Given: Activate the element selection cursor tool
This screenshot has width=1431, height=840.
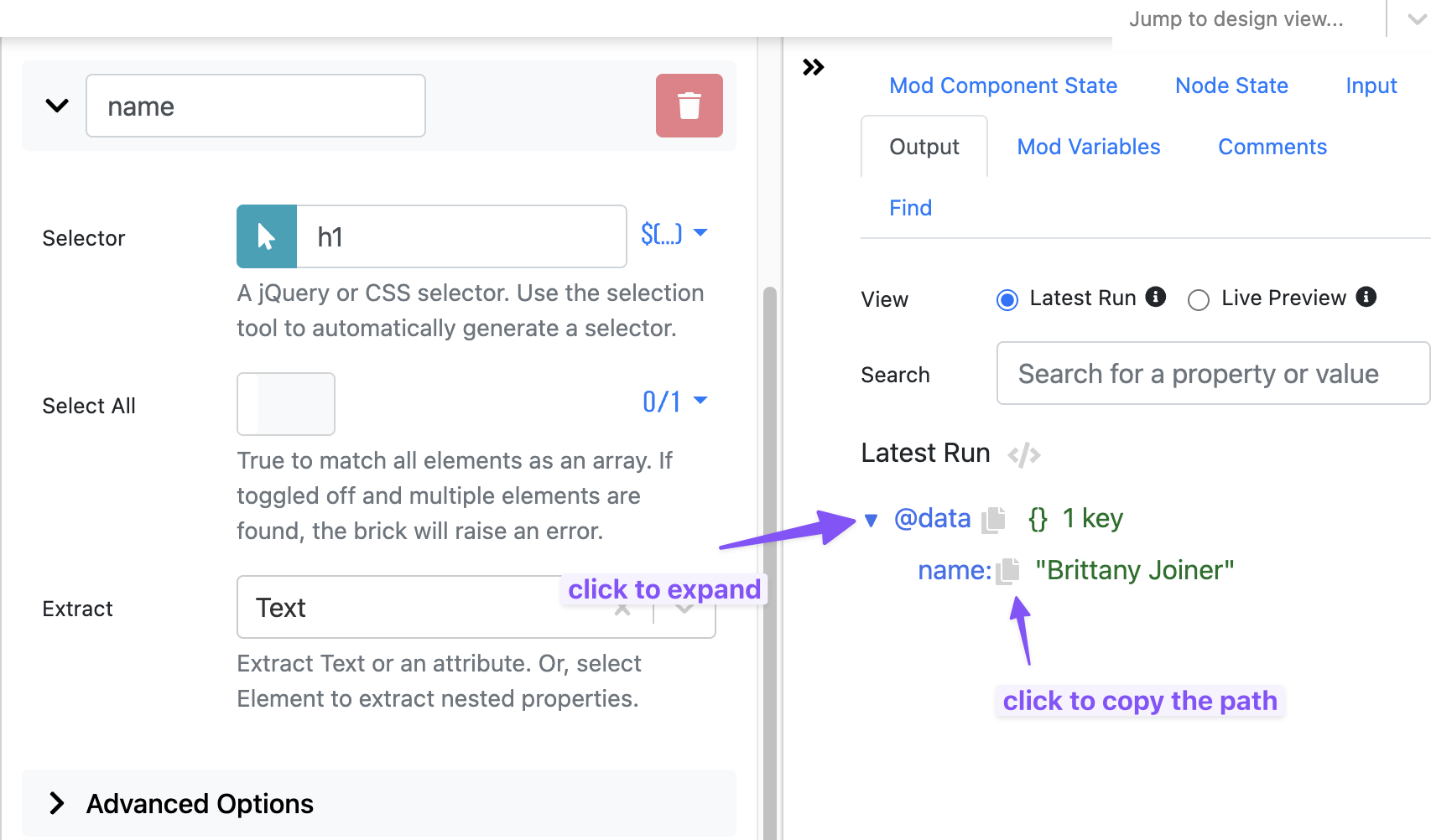Looking at the screenshot, I should (267, 236).
